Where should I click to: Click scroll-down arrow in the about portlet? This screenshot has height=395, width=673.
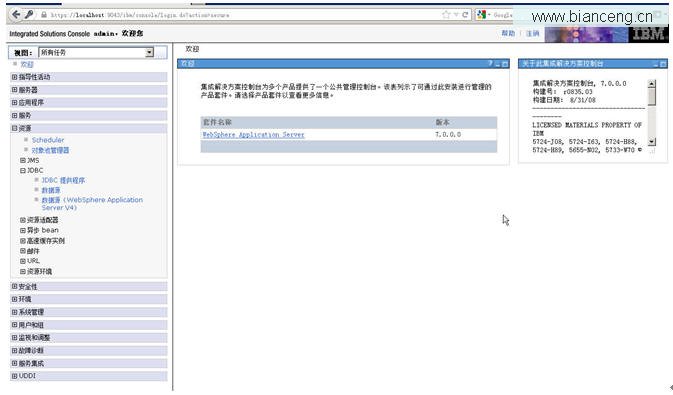point(652,141)
